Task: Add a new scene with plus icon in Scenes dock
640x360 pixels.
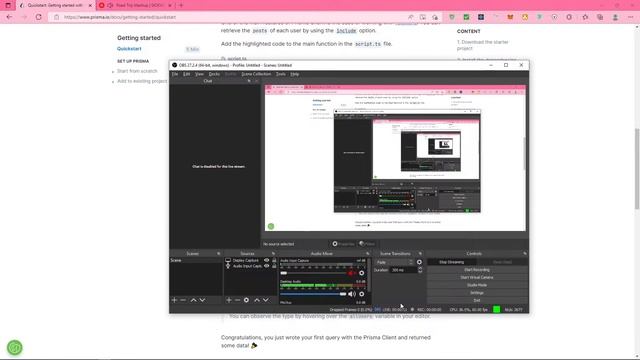Action: tap(174, 300)
